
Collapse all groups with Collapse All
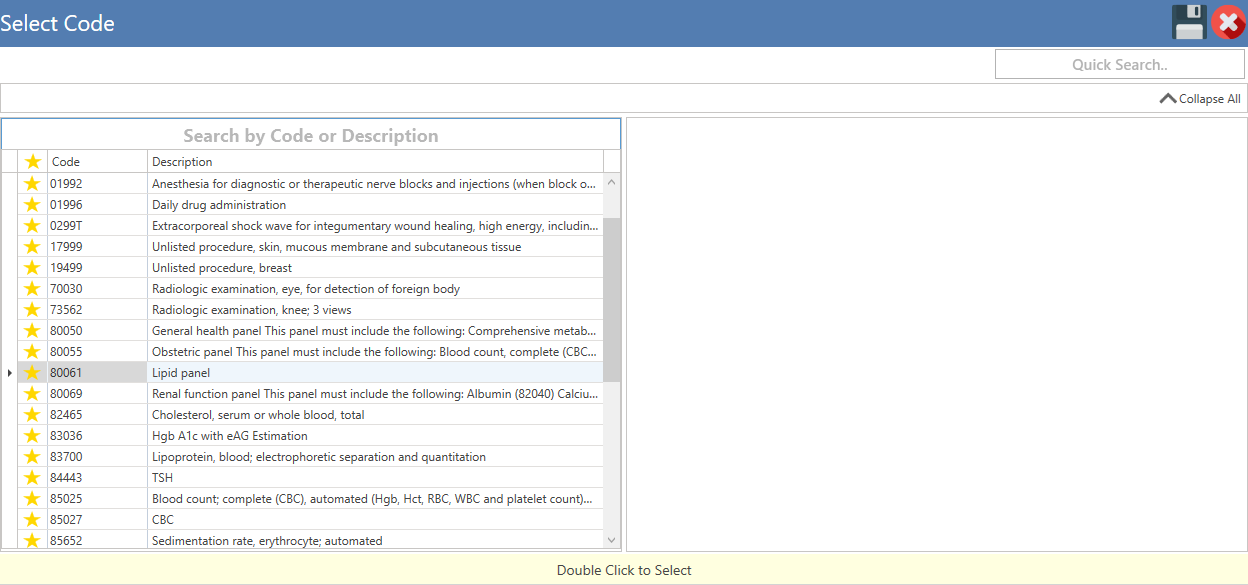pos(1200,99)
